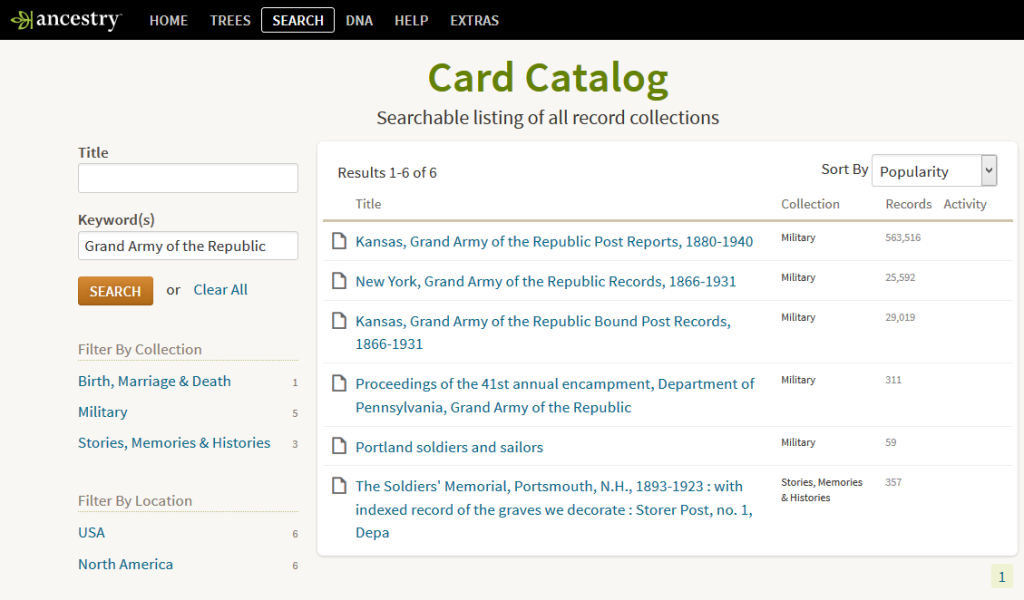
Task: Click the Keyword(s) input field
Action: [188, 245]
